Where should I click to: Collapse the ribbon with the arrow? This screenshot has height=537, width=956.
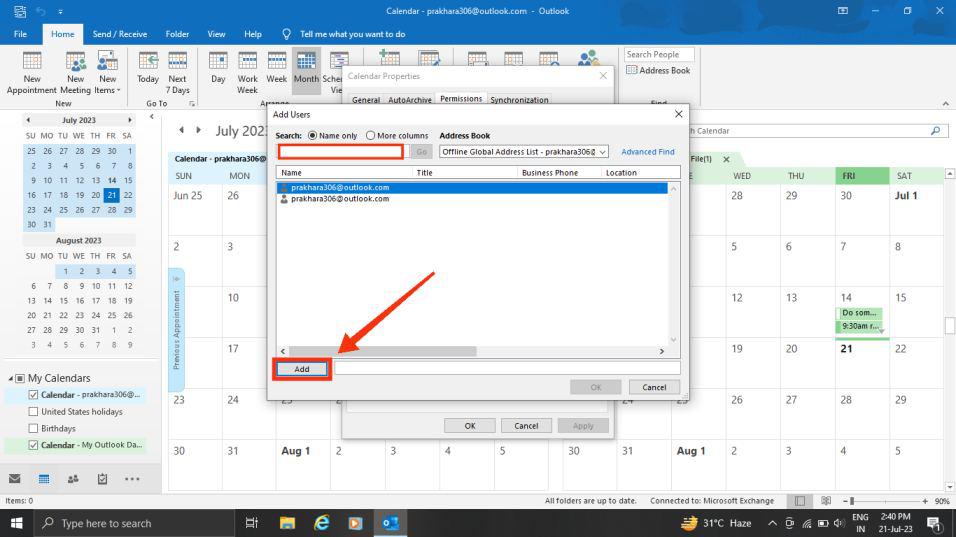point(946,104)
